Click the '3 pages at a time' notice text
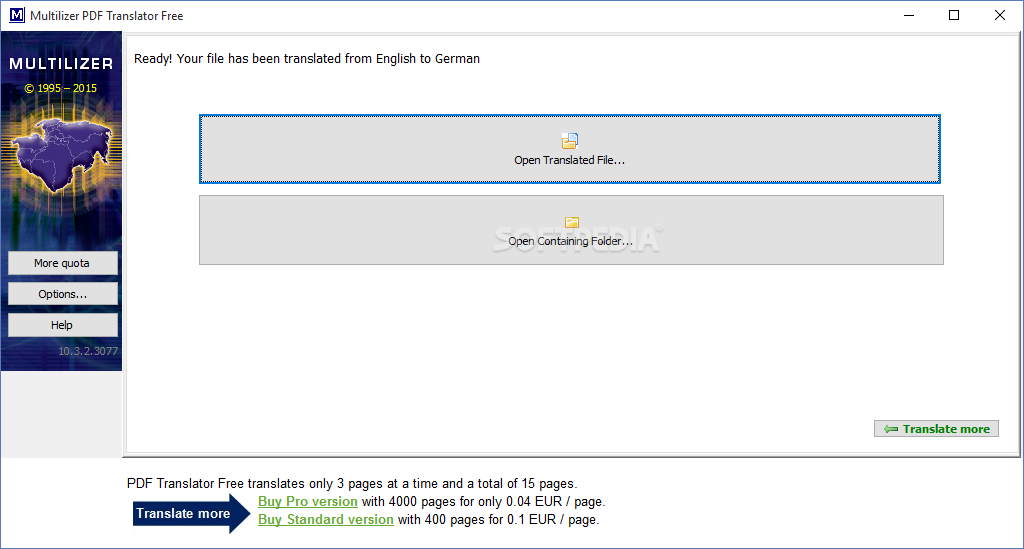Screen dimensions: 1024x549 coord(352,484)
